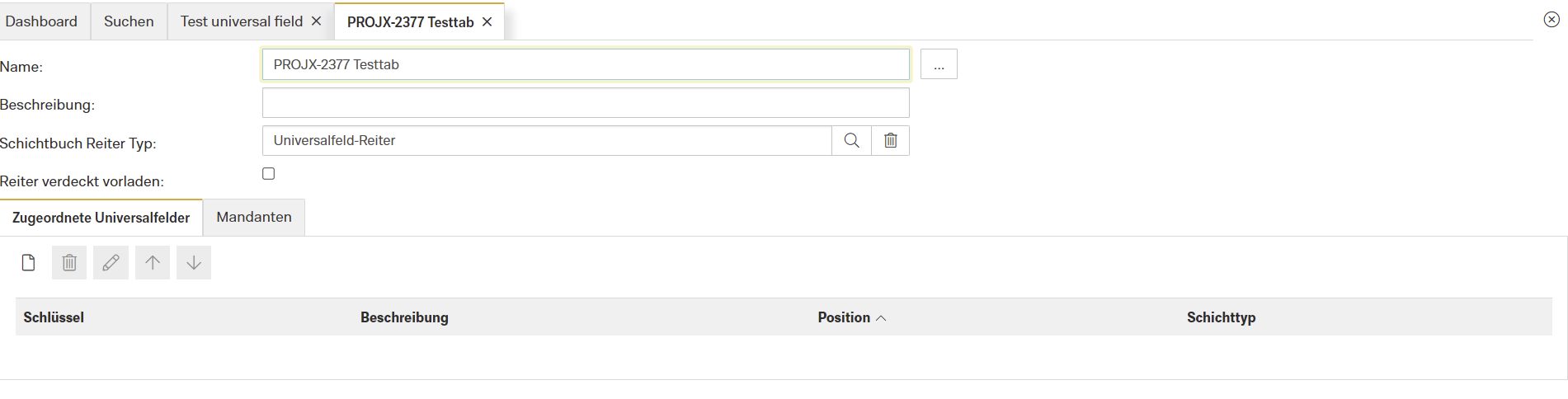Click the new document icon in toolbar
Viewport: 1568px width, 399px height.
(x=28, y=263)
